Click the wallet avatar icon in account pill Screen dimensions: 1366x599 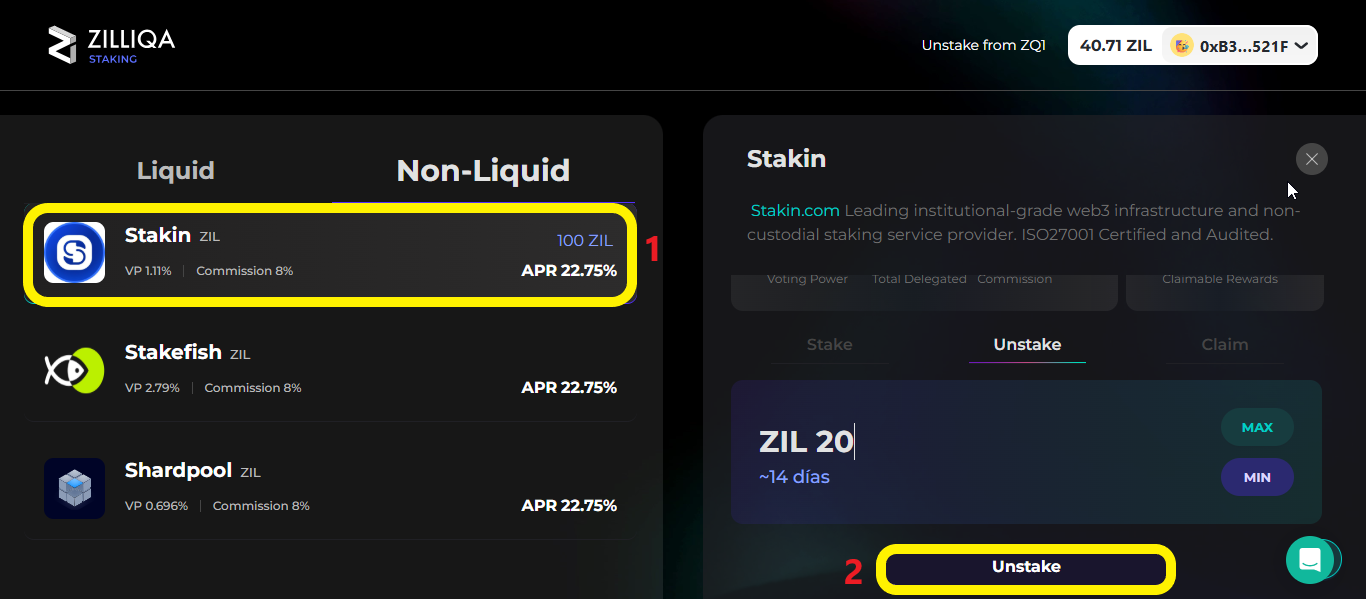coord(1180,44)
